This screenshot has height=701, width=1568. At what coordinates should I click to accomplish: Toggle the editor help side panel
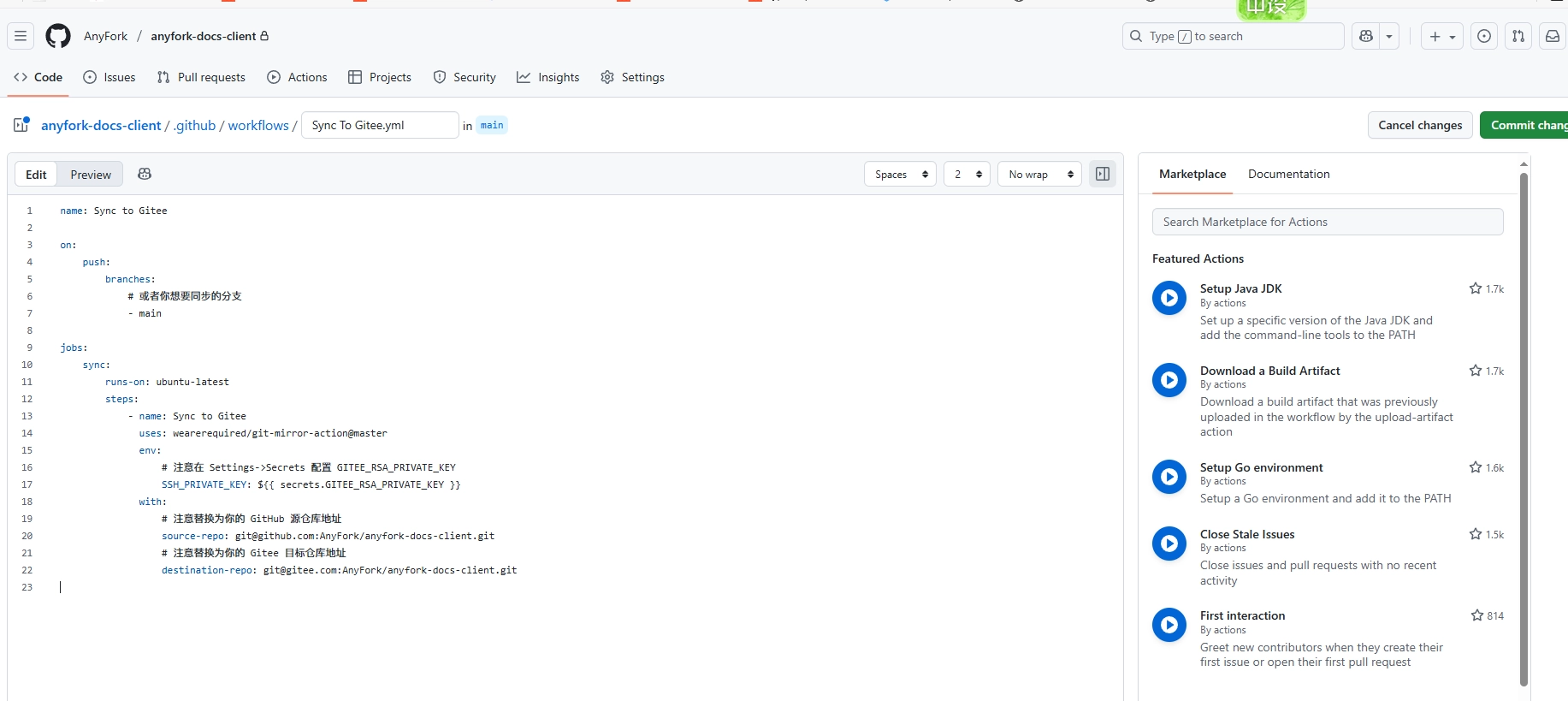coord(1103,174)
